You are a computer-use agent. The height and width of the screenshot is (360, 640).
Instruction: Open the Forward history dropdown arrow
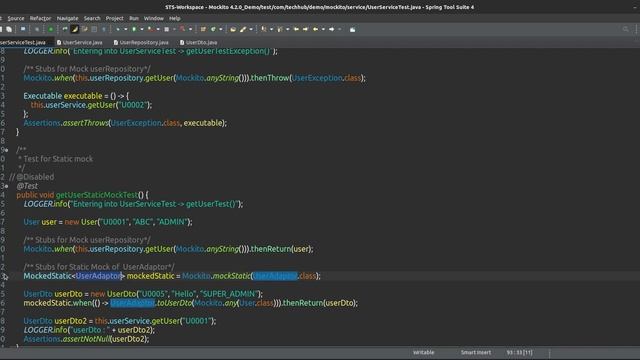[x=340, y=29]
